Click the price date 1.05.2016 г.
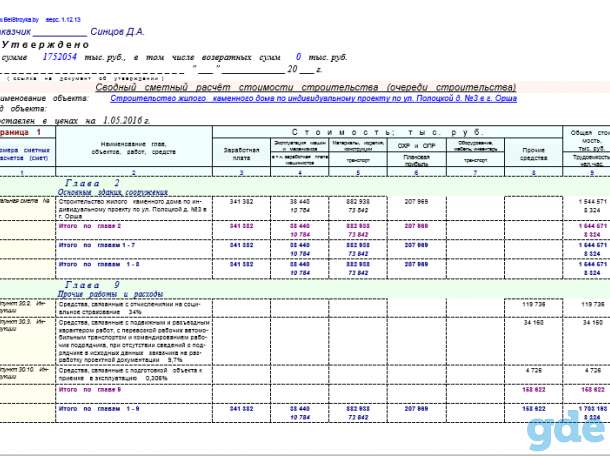610x456 pixels. pos(126,121)
